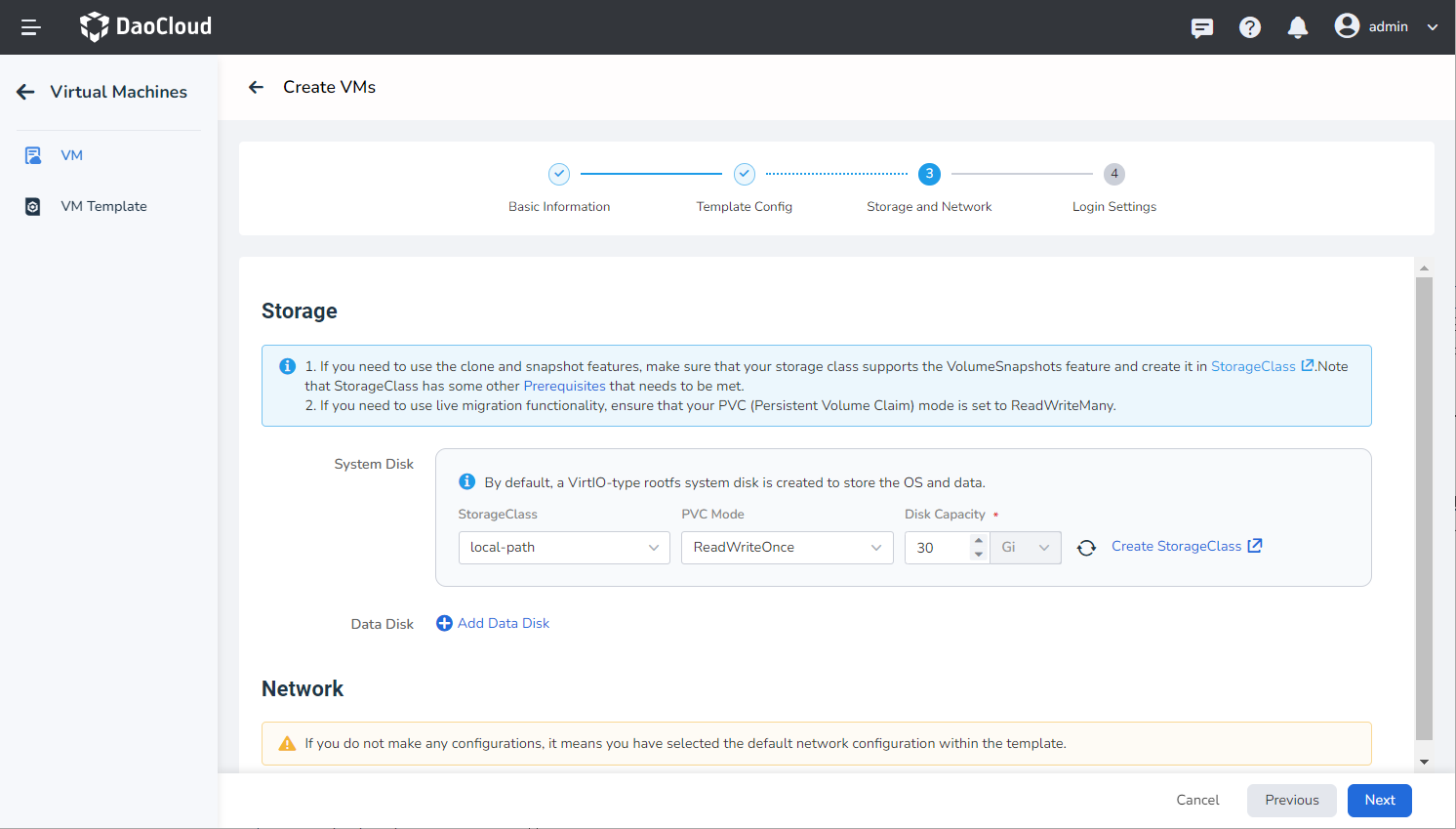This screenshot has width=1456, height=829.
Task: Open the PVC Mode ReadWriteOnce dropdown
Action: coord(787,548)
